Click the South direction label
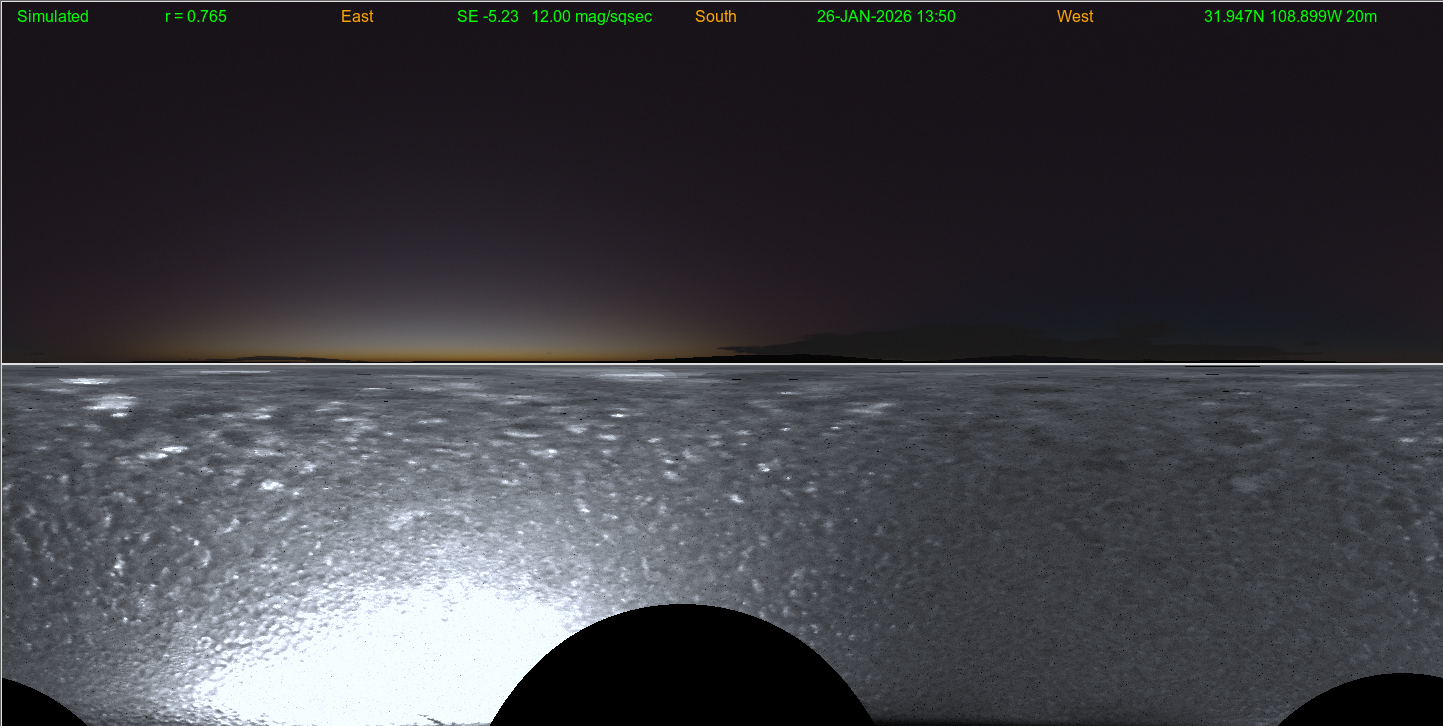1443x726 pixels. tap(716, 17)
